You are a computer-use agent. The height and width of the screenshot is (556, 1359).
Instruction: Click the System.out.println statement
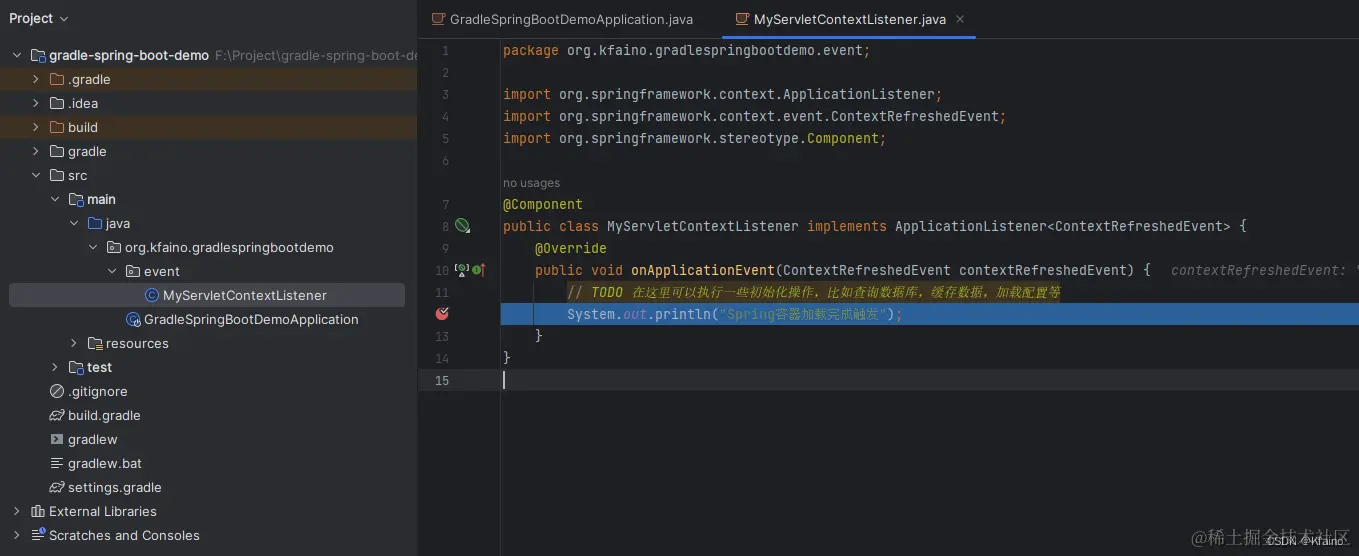[x=735, y=314]
